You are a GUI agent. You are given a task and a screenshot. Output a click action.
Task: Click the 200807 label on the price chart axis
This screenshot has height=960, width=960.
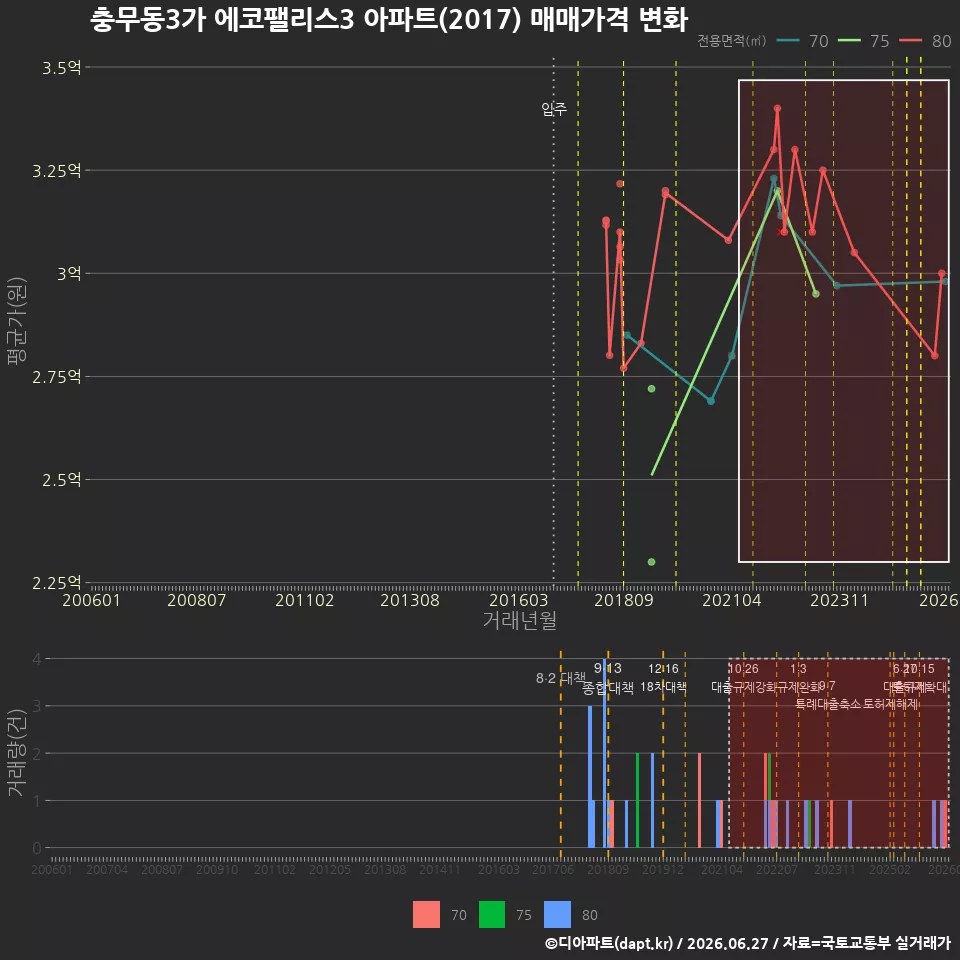click(197, 601)
